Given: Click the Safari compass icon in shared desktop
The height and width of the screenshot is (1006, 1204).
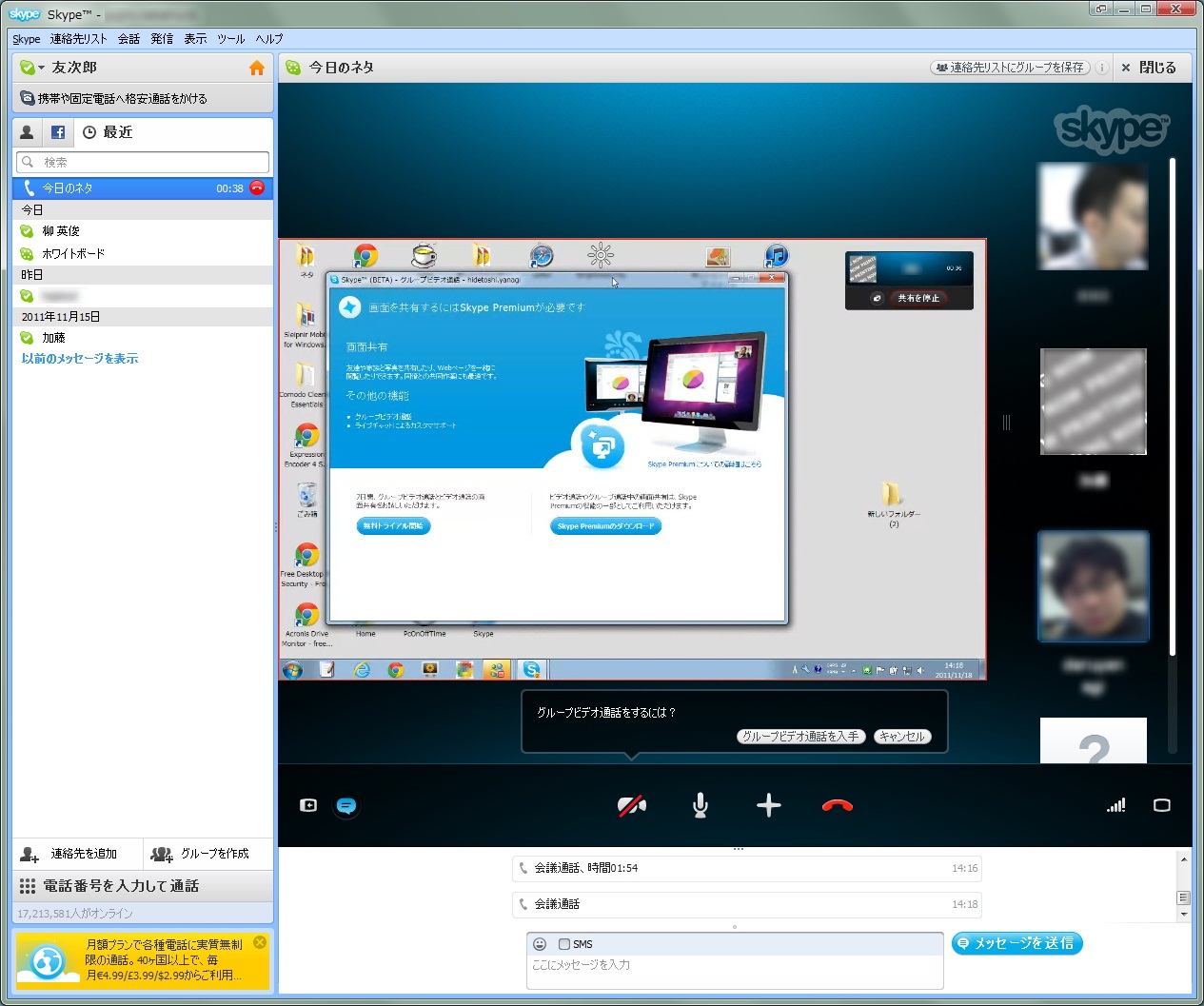Looking at the screenshot, I should point(542,256).
